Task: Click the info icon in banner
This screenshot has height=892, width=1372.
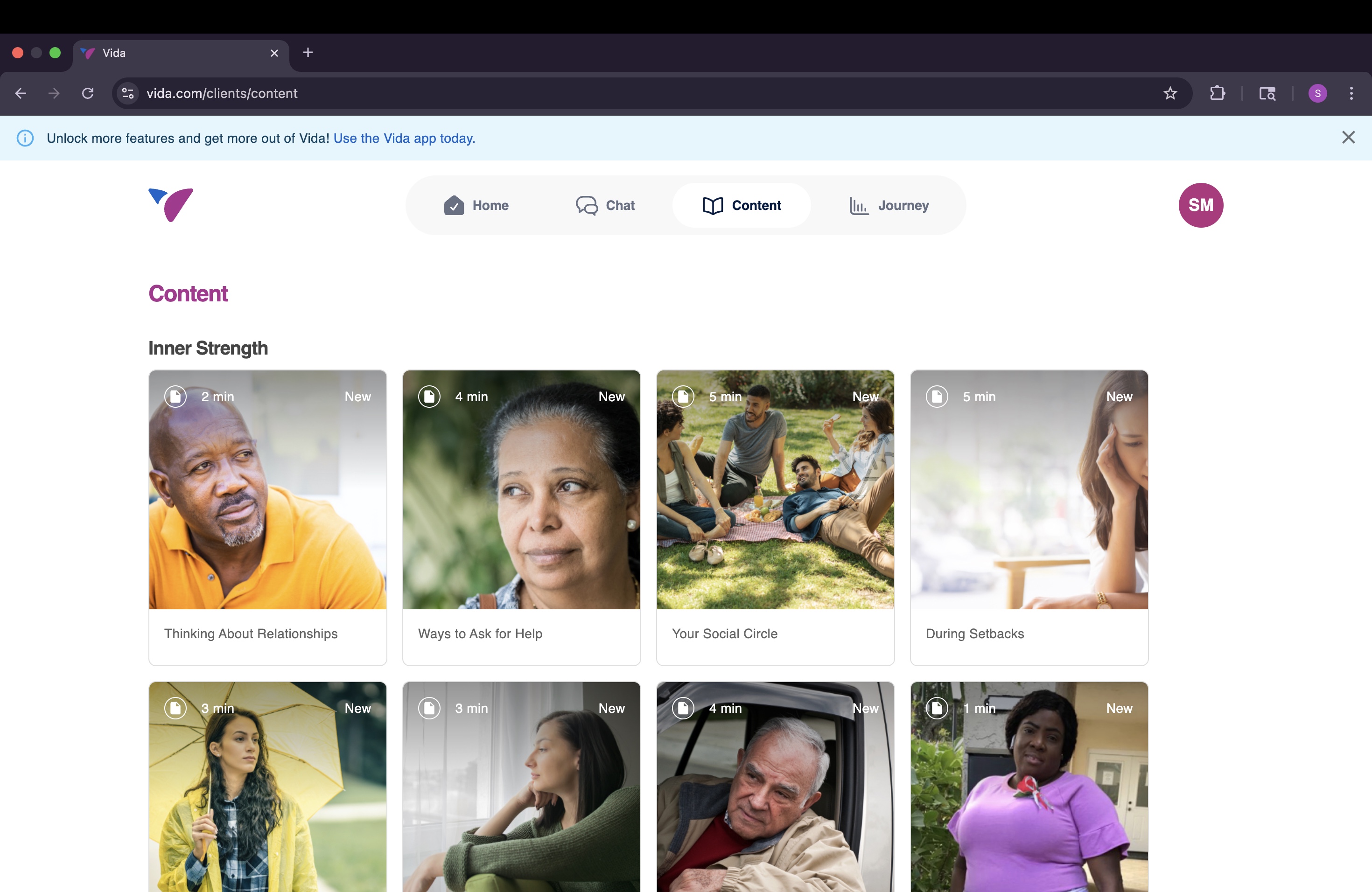Action: click(x=25, y=138)
